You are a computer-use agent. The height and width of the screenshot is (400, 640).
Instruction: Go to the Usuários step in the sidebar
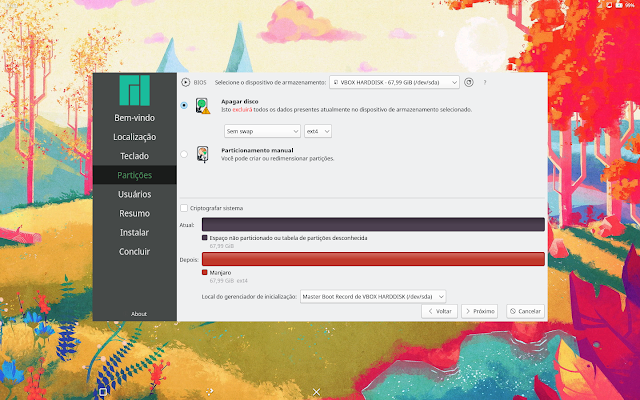pyautogui.click(x=135, y=194)
